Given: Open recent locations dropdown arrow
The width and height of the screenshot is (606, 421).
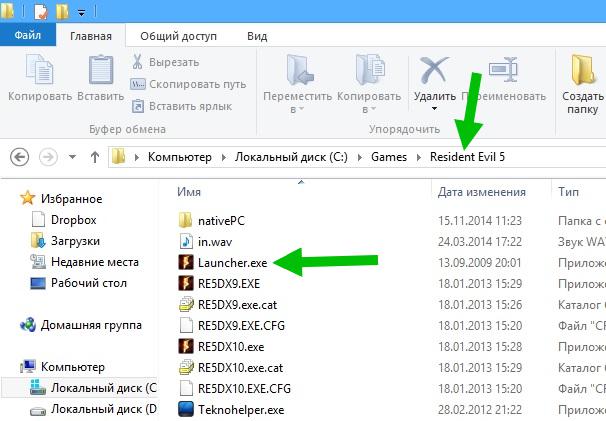Looking at the screenshot, I should point(72,157).
